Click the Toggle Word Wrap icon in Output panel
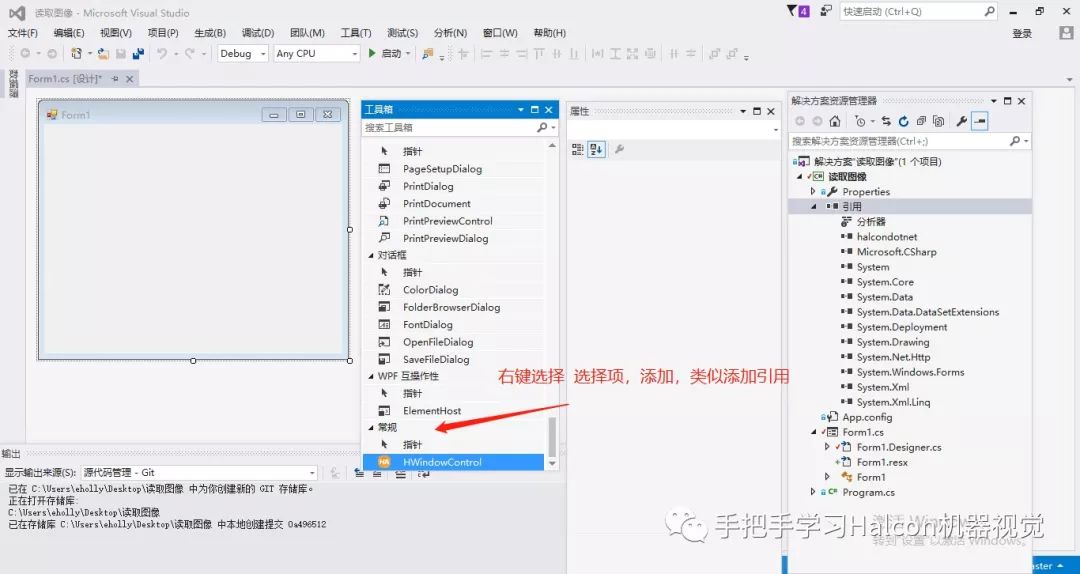 (423, 473)
